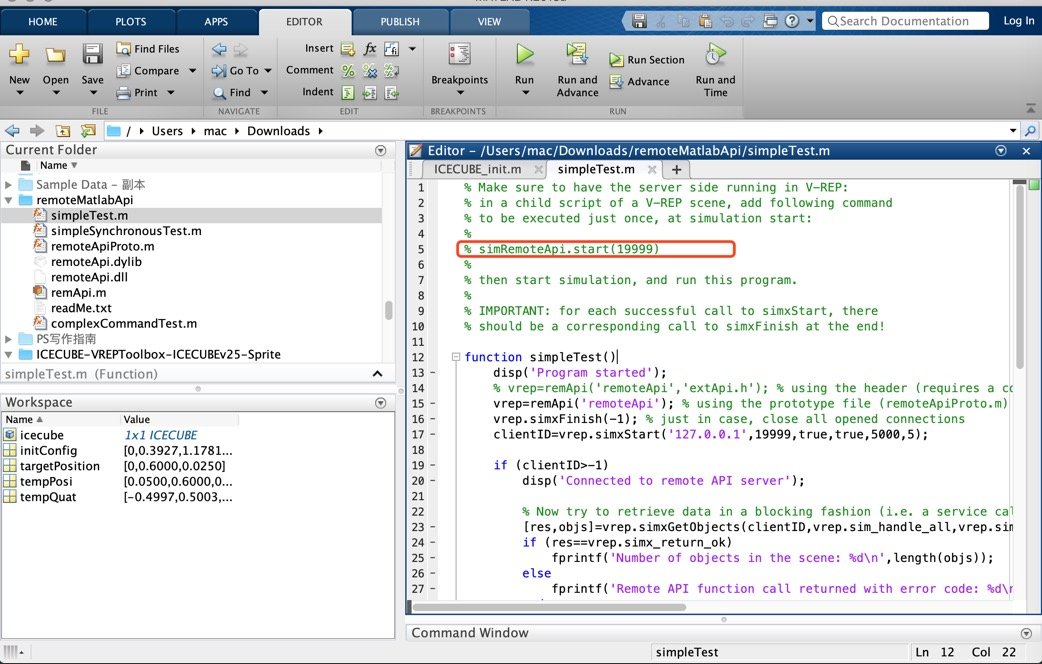Collapse the simpleTest function code fold
1042x664 pixels.
[456, 357]
